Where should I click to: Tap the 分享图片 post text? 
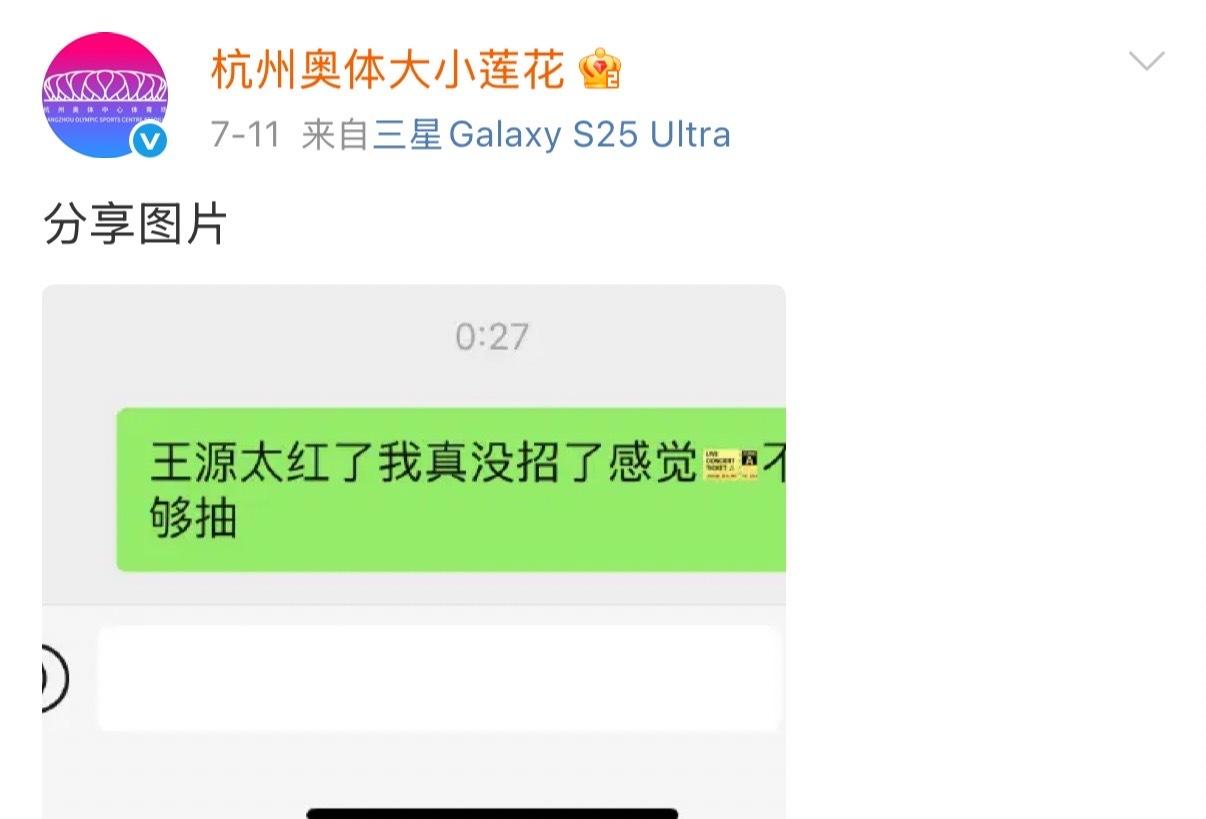point(136,225)
